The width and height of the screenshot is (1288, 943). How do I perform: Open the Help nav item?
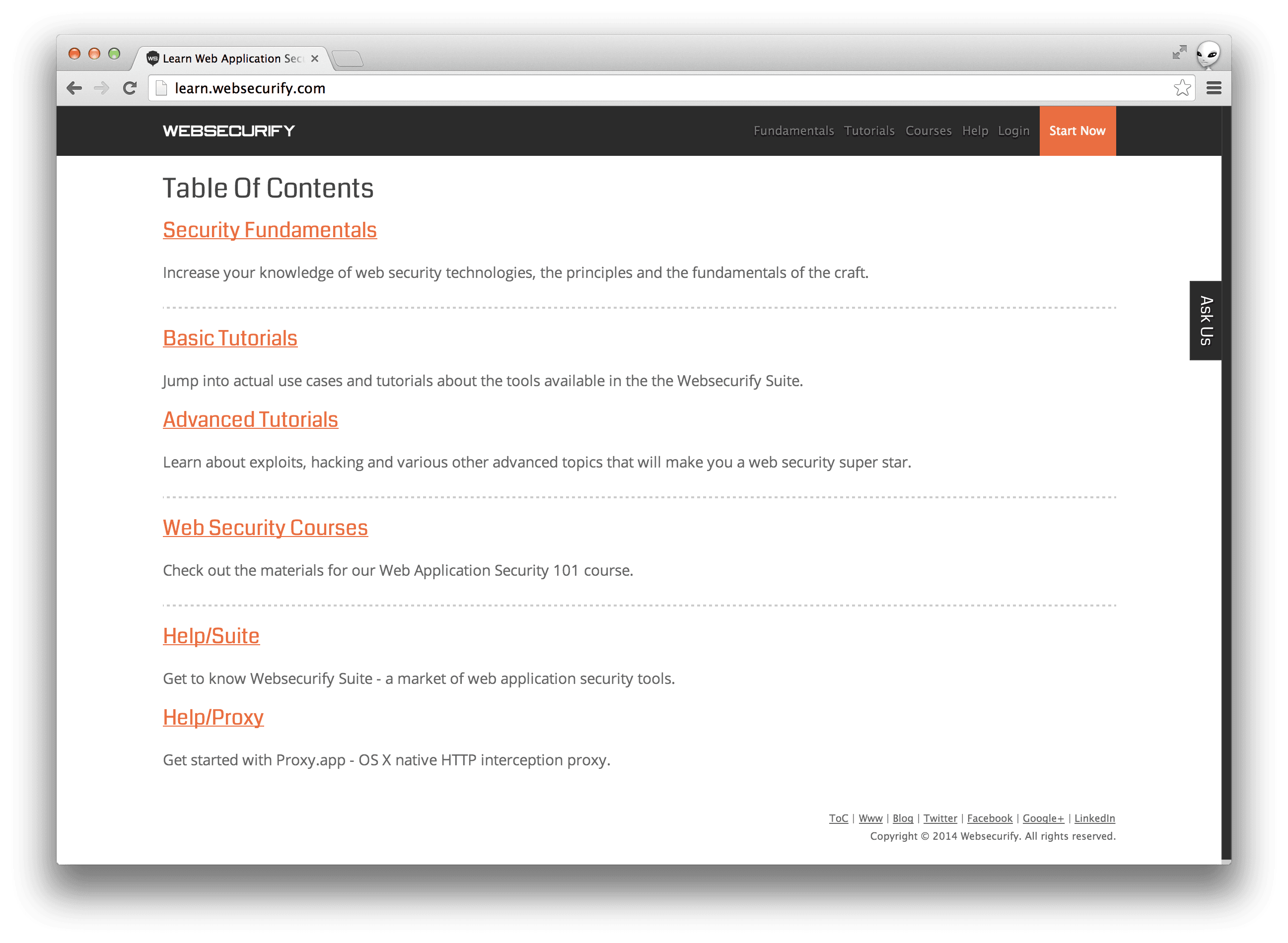coord(975,131)
